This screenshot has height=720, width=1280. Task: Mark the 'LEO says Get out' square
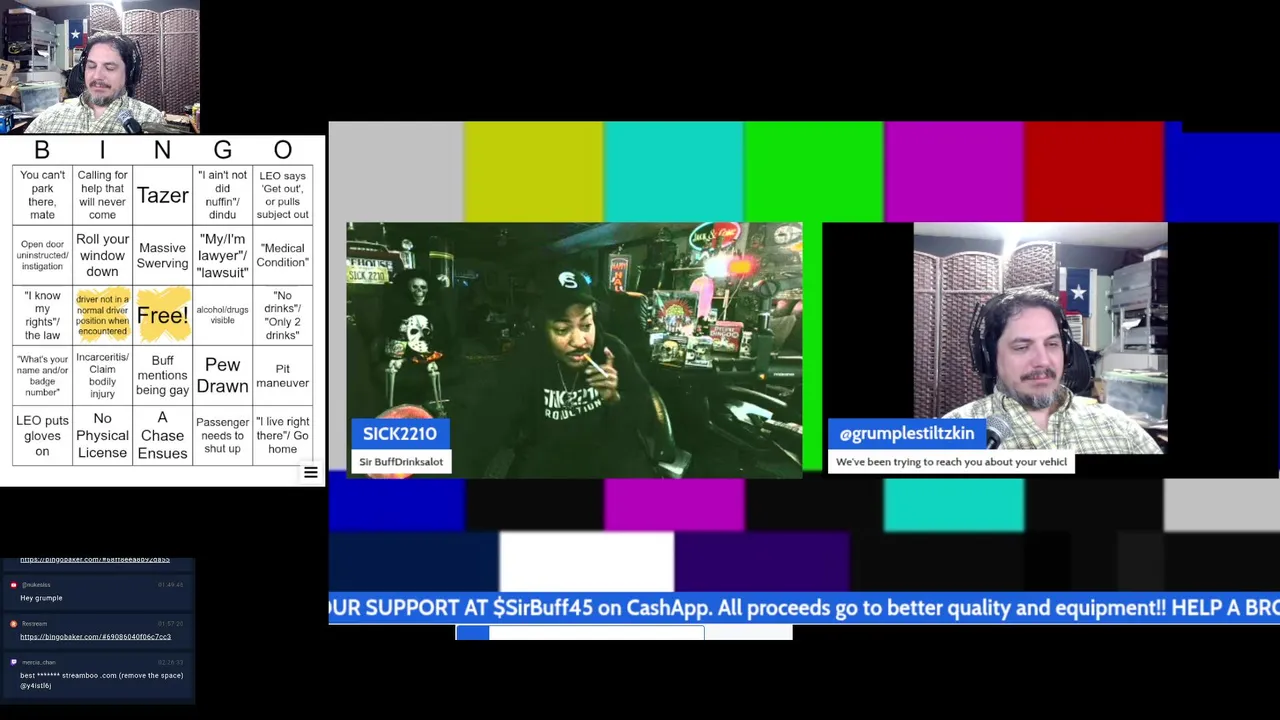pyautogui.click(x=282, y=195)
